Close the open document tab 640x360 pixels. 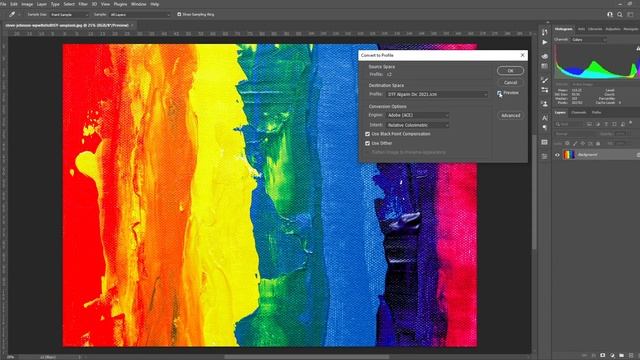tap(132, 25)
